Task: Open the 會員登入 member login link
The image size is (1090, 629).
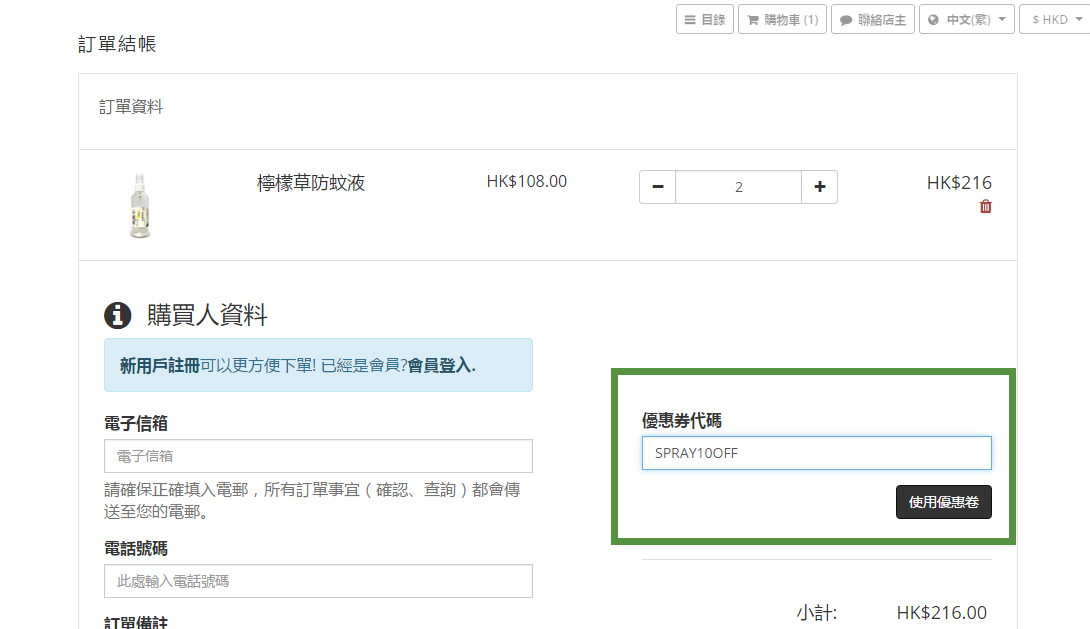Action: point(439,365)
